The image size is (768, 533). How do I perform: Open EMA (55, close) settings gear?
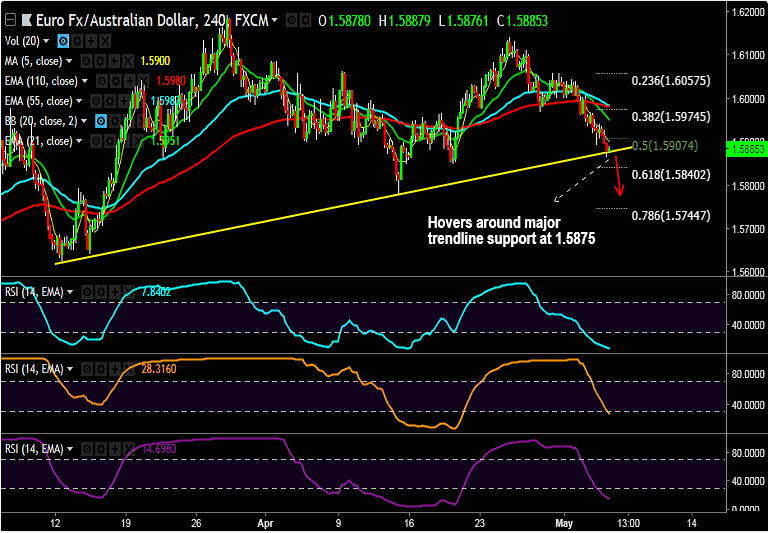110,101
